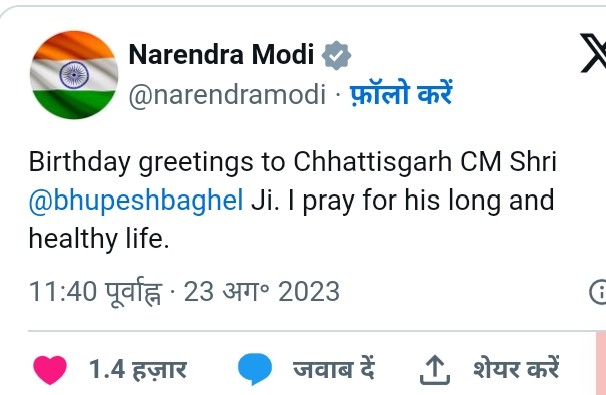Viewport: 606px width, 395px height.
Task: Open the tweet info icon
Action: point(598,292)
